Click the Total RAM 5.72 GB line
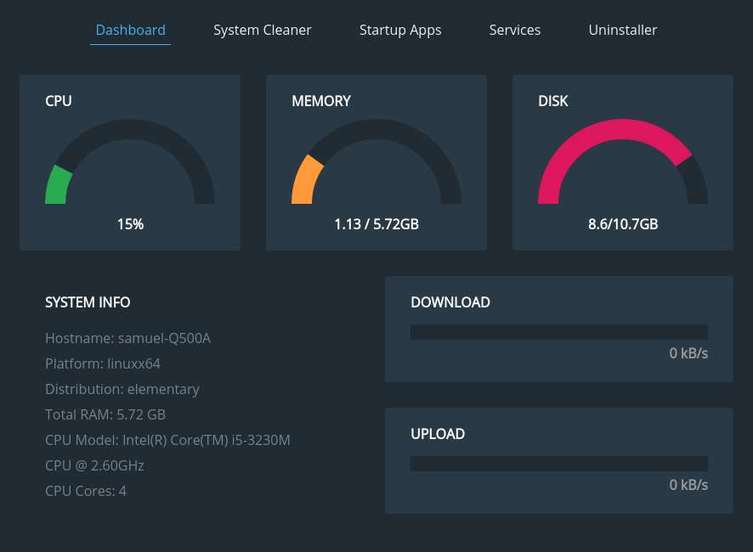Image resolution: width=753 pixels, height=552 pixels. (x=105, y=414)
